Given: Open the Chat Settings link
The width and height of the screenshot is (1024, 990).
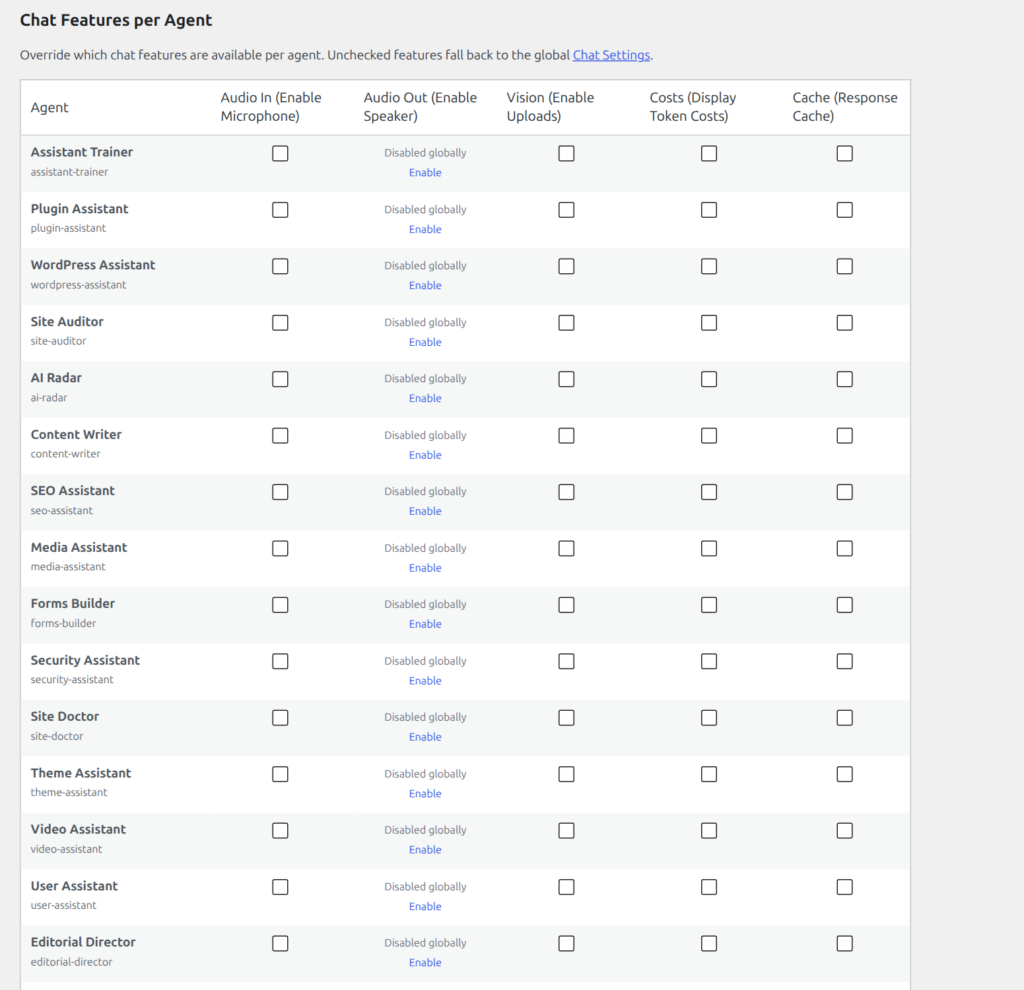Looking at the screenshot, I should click(x=611, y=55).
